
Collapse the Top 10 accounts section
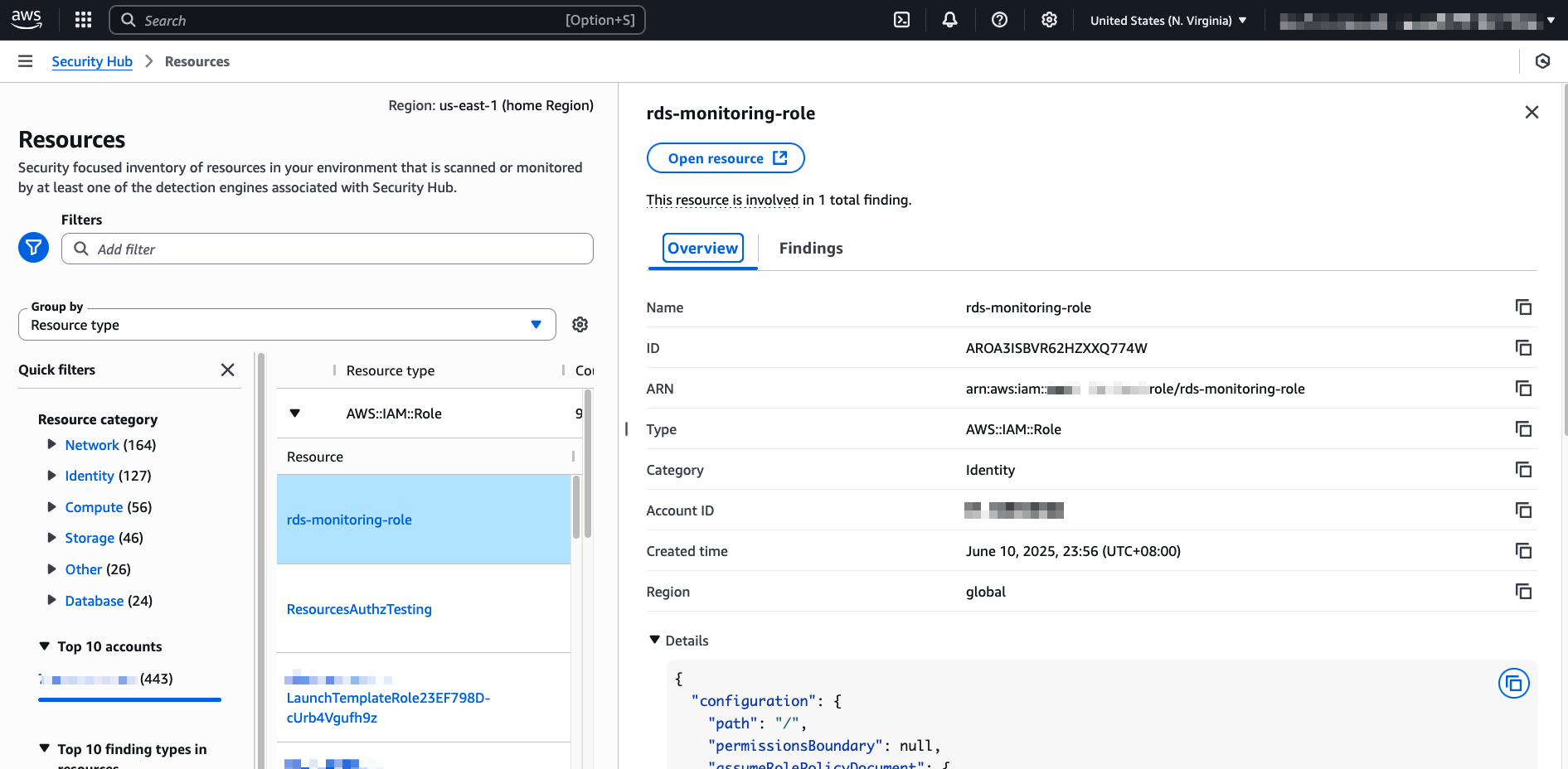[45, 646]
